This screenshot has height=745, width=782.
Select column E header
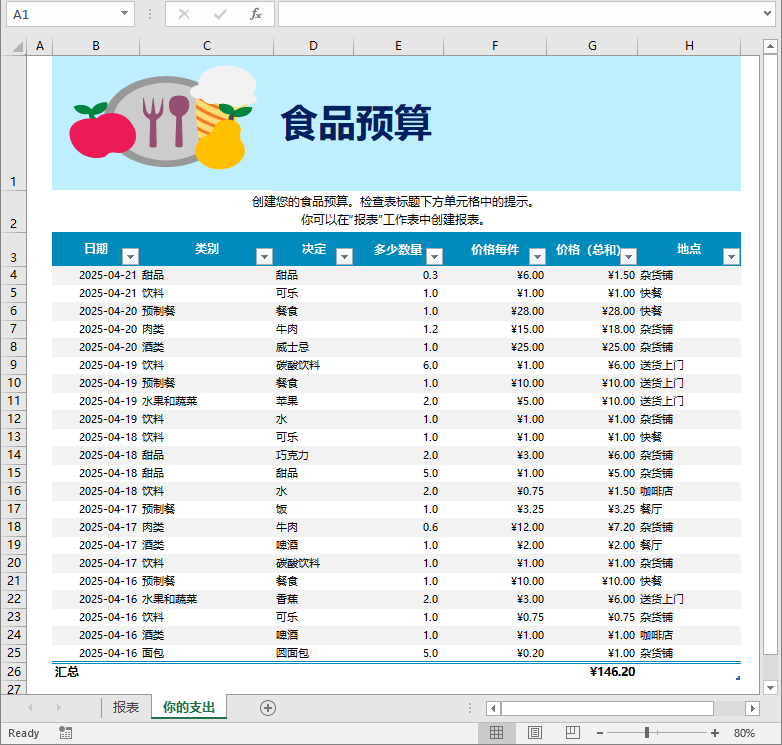(398, 46)
